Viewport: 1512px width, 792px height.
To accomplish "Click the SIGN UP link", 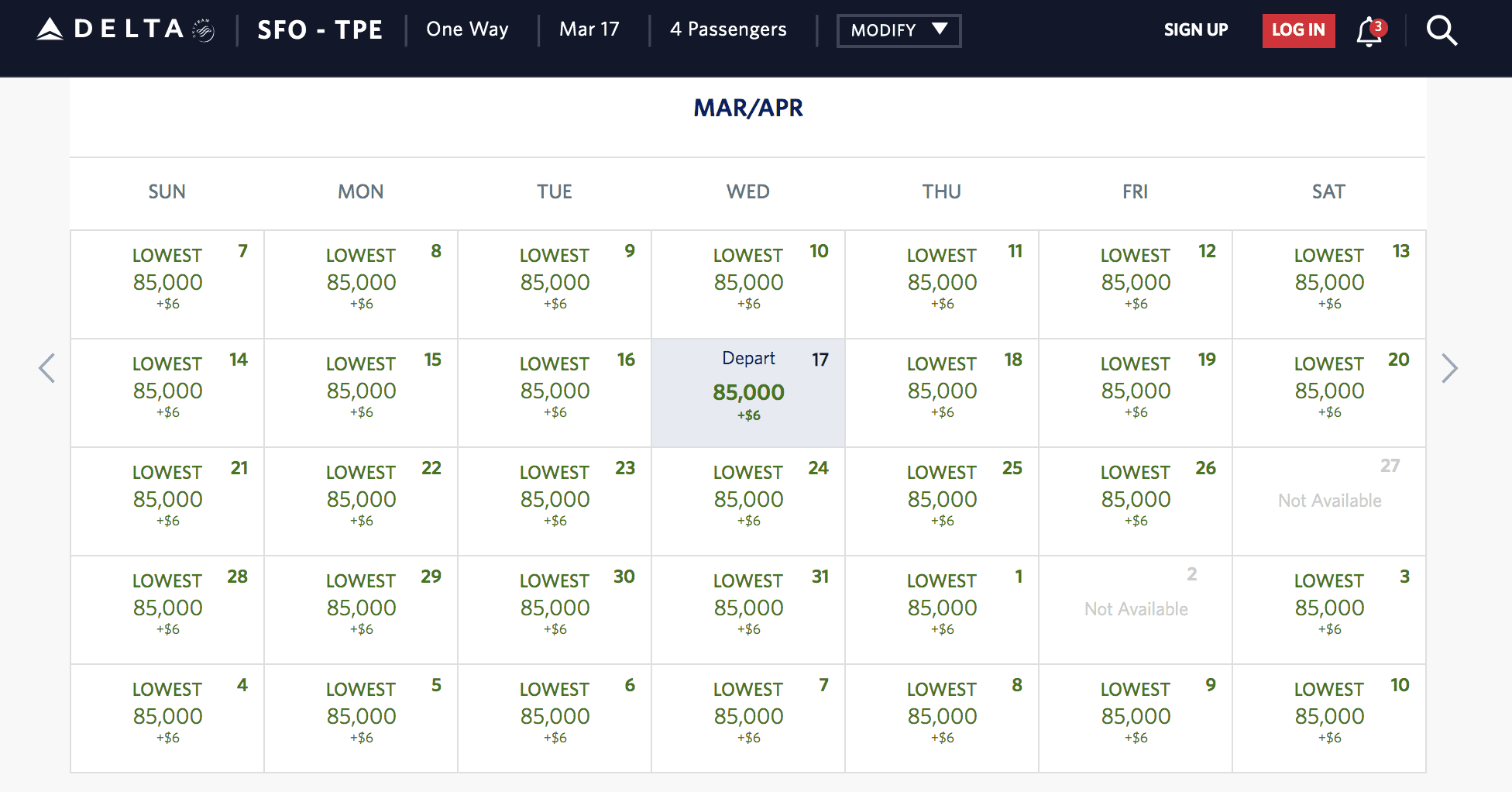I will tap(1195, 30).
